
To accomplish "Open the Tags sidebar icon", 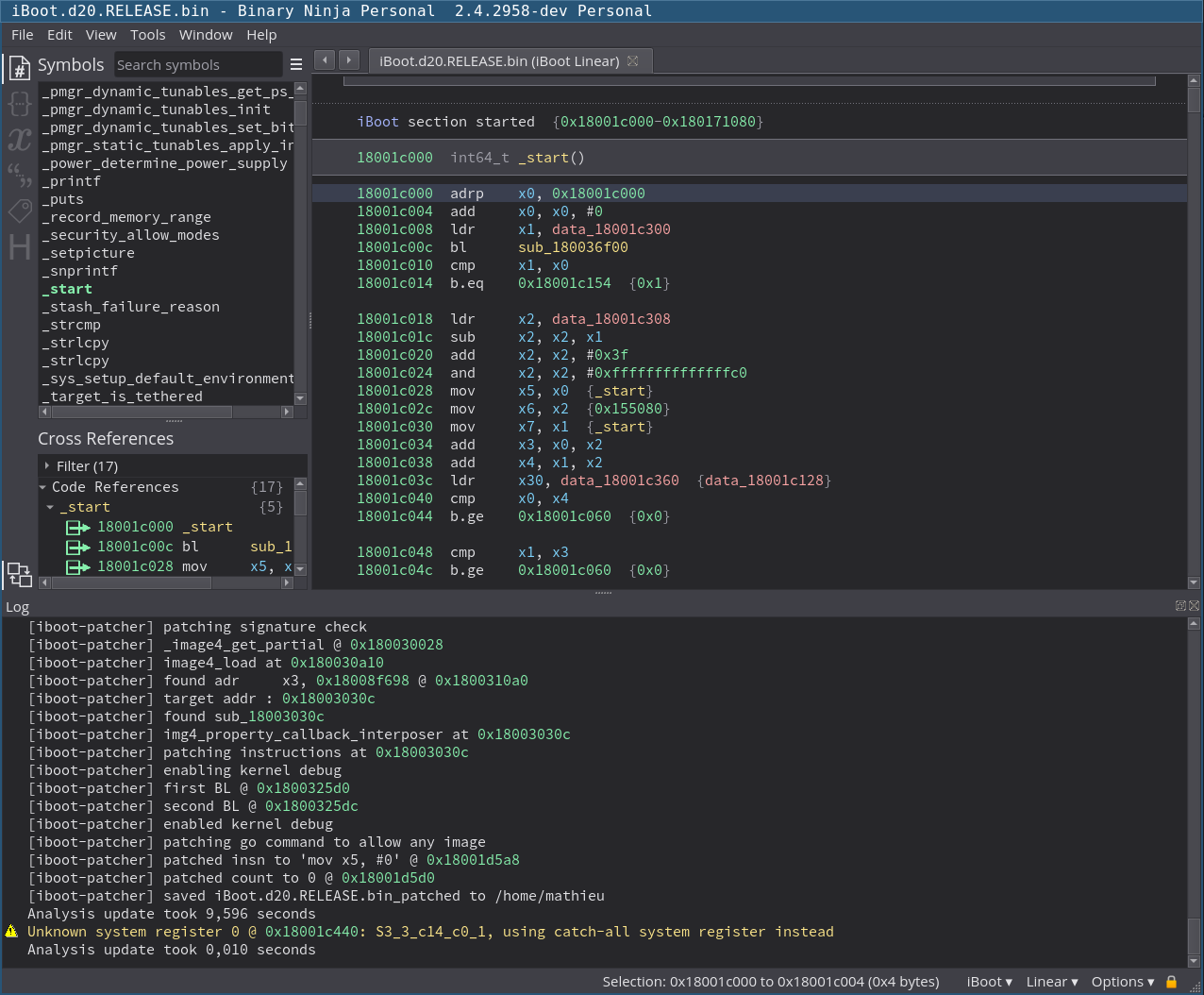I will (19, 211).
